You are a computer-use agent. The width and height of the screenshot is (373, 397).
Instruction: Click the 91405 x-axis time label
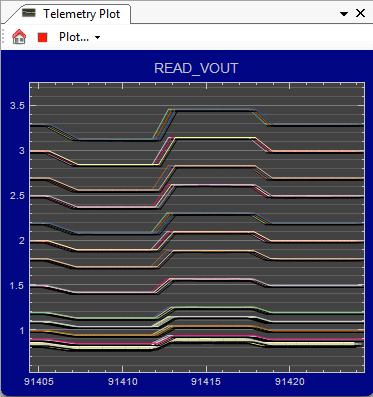click(39, 382)
